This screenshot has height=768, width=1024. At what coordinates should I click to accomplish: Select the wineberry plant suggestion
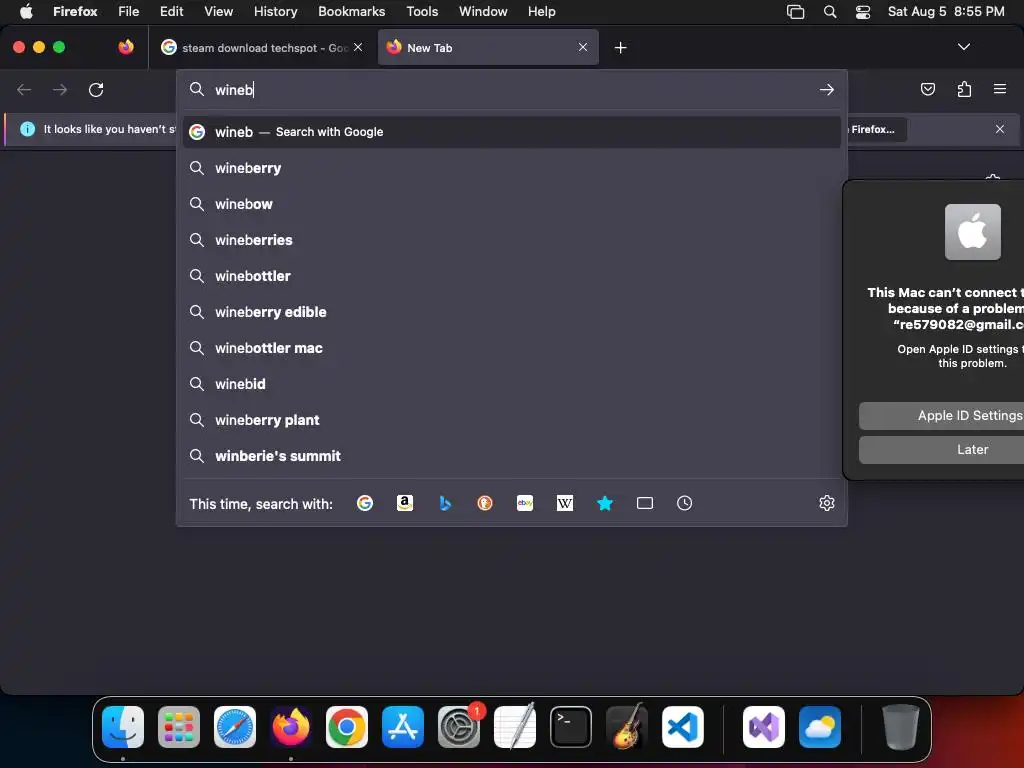[x=511, y=419]
